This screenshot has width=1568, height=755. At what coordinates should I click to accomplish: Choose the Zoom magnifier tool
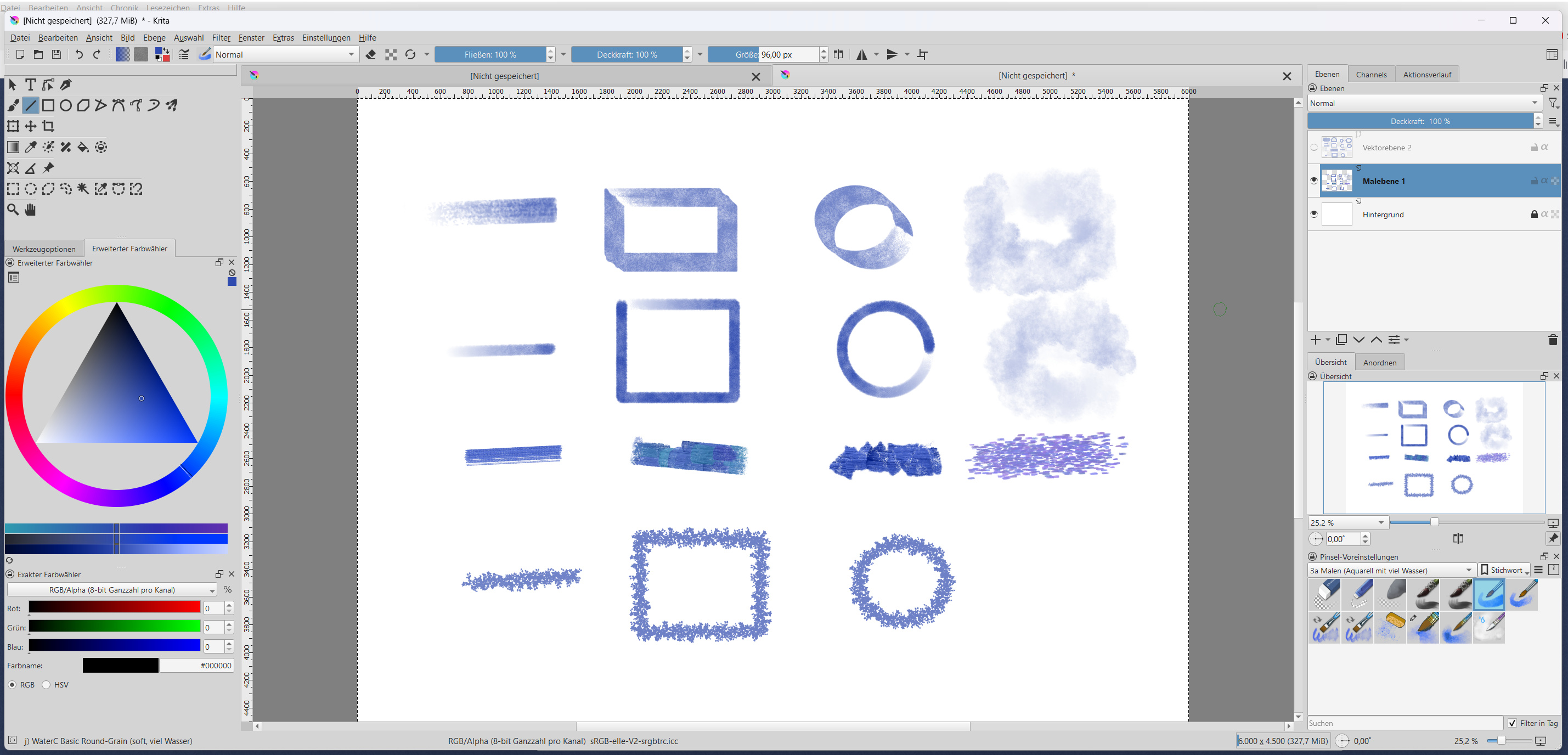click(13, 210)
